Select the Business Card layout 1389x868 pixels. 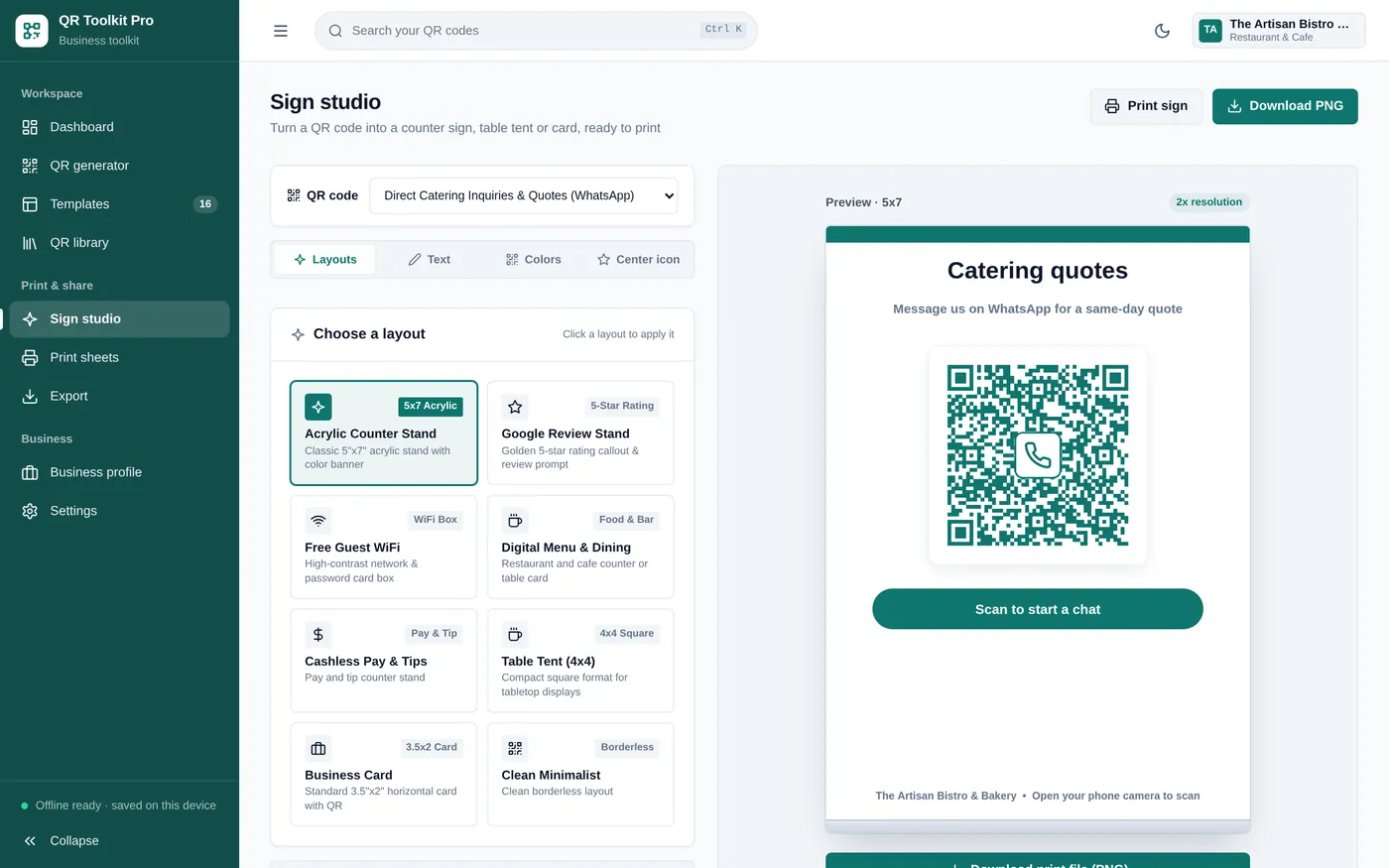[x=384, y=775]
